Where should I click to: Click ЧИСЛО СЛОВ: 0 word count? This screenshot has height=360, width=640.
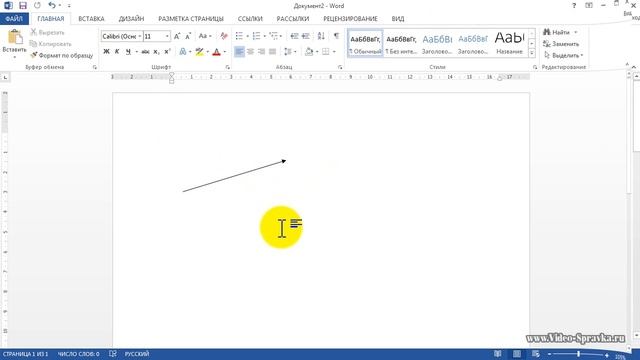78,354
